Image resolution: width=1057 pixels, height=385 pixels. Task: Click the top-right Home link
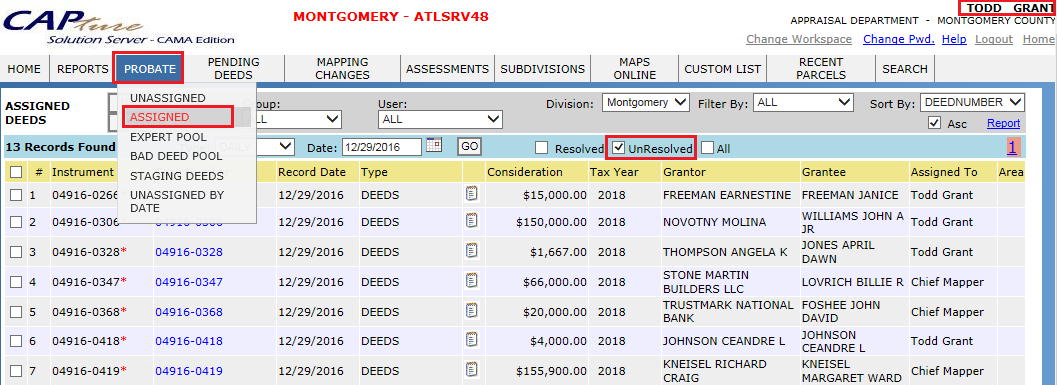1038,39
